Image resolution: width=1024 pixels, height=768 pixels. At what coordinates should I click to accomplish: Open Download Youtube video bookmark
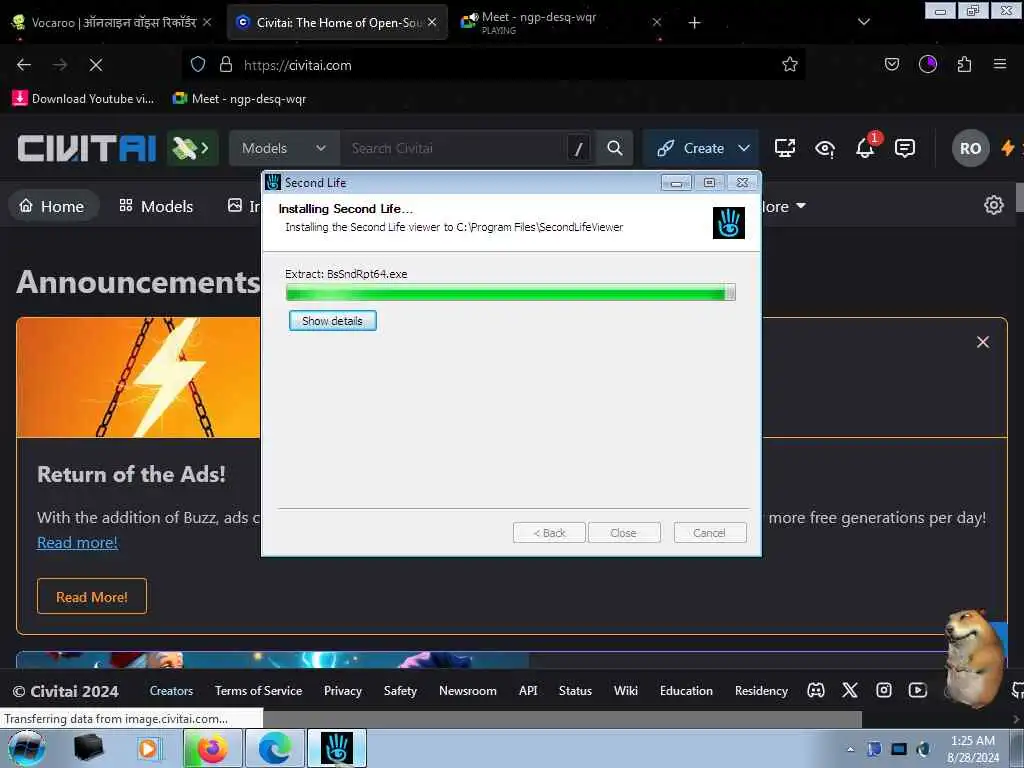[x=83, y=99]
